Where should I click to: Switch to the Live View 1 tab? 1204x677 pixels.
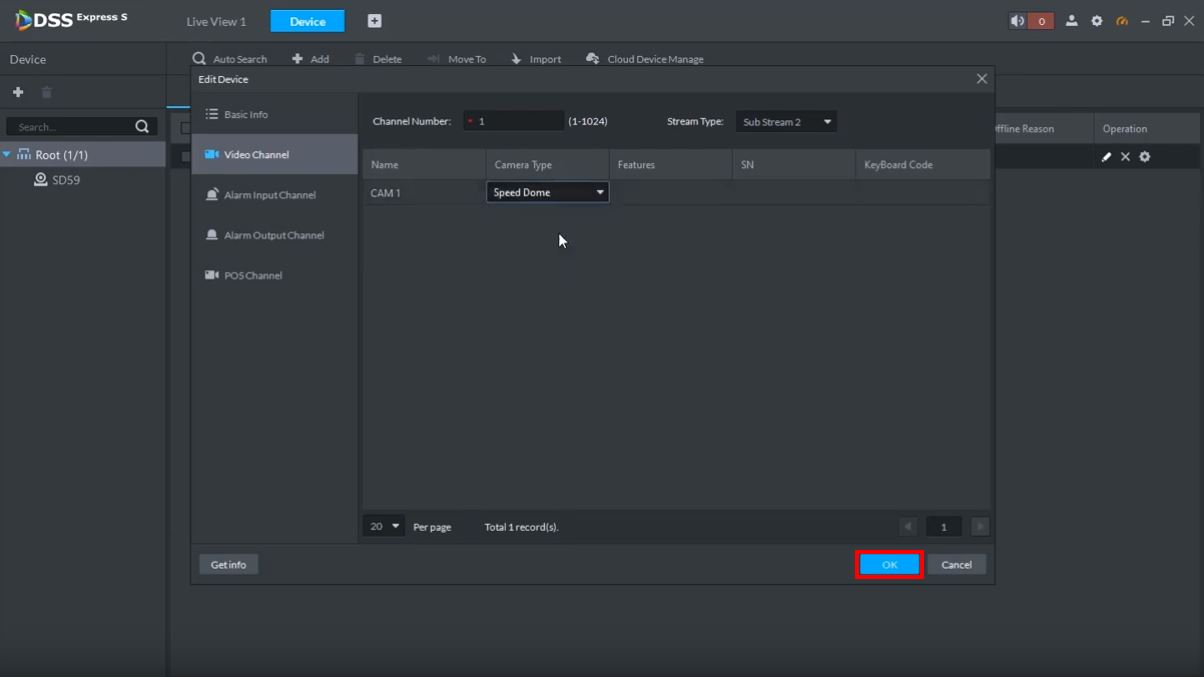coord(216,21)
